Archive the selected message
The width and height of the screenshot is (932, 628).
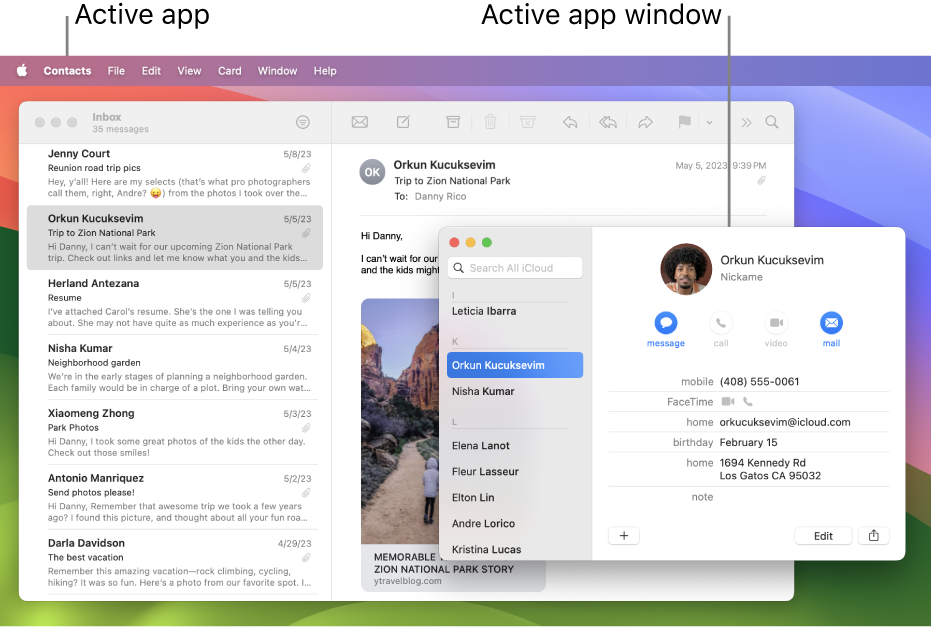click(x=453, y=121)
